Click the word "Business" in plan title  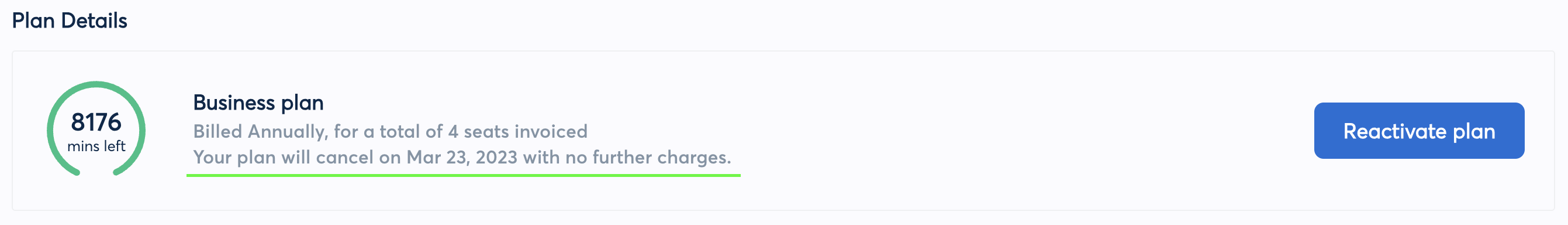(234, 103)
